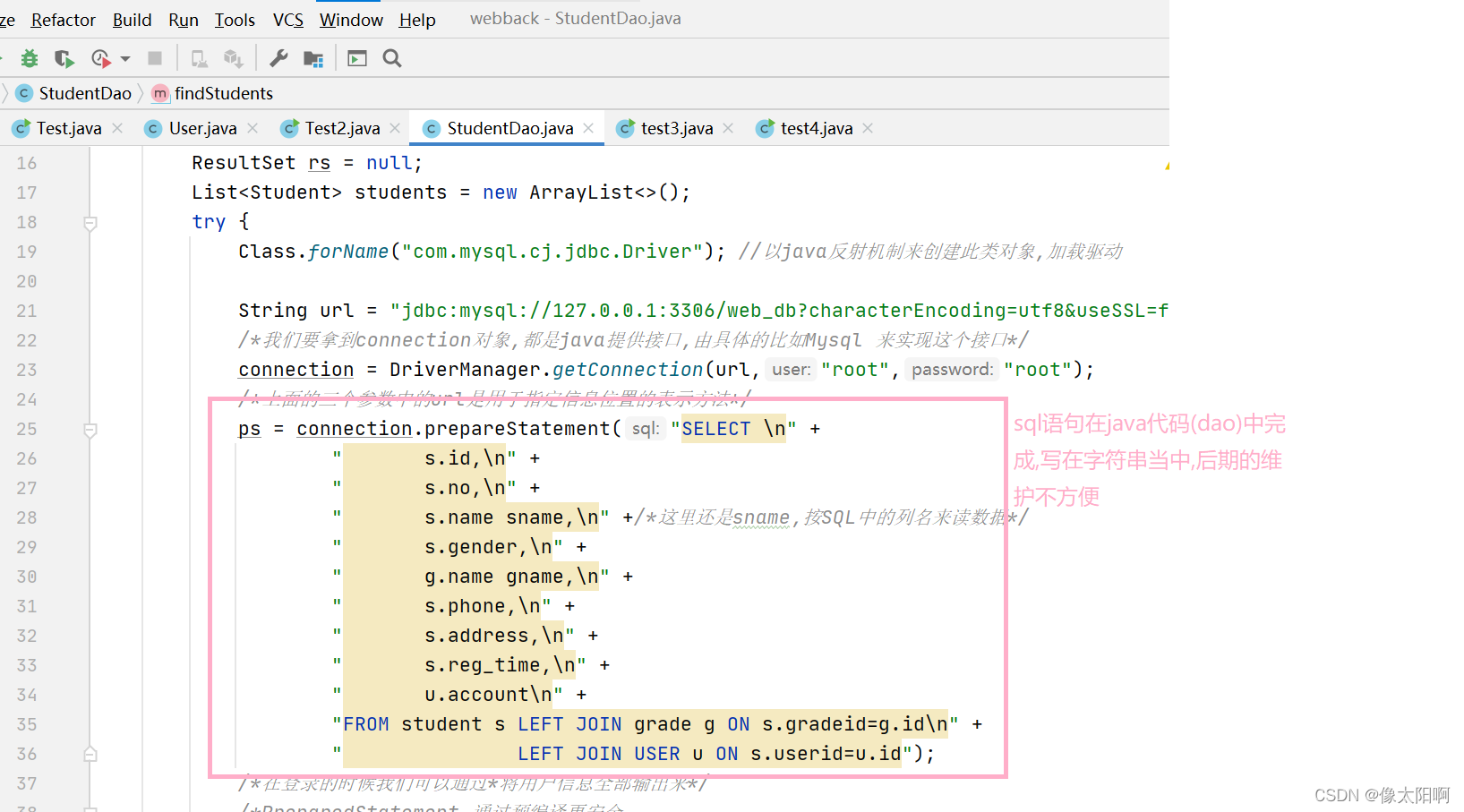The height and width of the screenshot is (812, 1464).
Task: Click line number 21 in gutter
Action: pyautogui.click(x=27, y=311)
